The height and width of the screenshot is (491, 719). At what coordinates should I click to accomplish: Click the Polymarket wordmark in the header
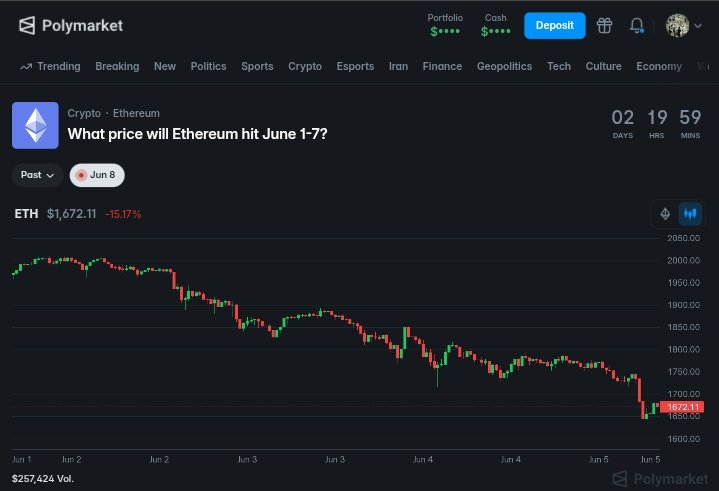pos(83,26)
